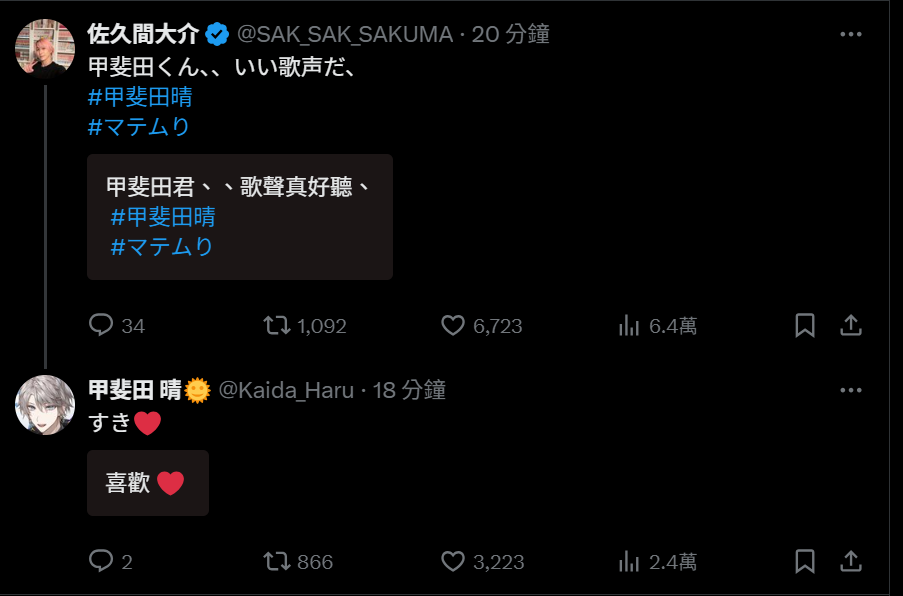
Task: Like 甲斐田晴's reply with 3,223 likes
Action: (x=453, y=561)
